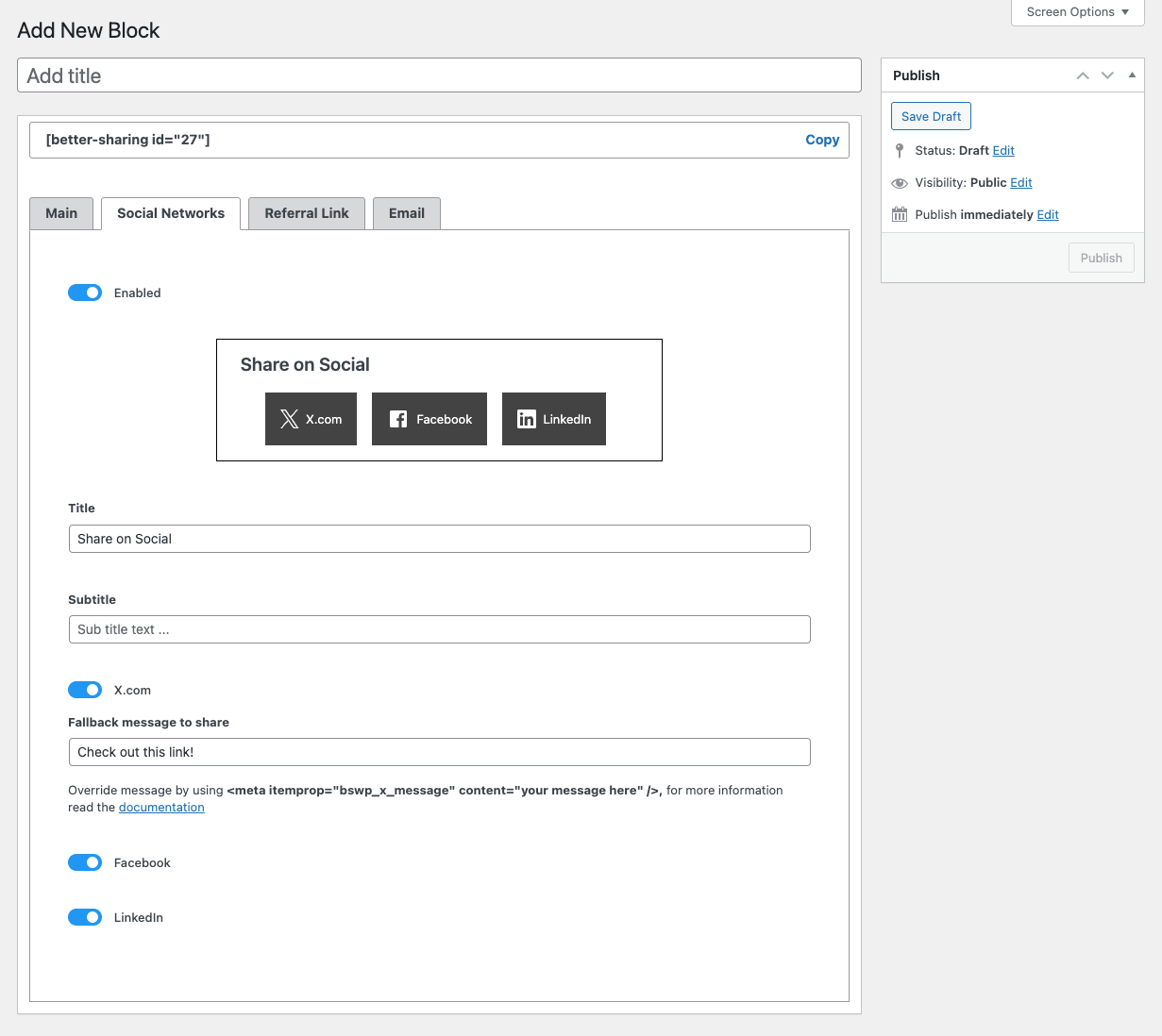Switch off the LinkedIn toggle

pos(85,917)
